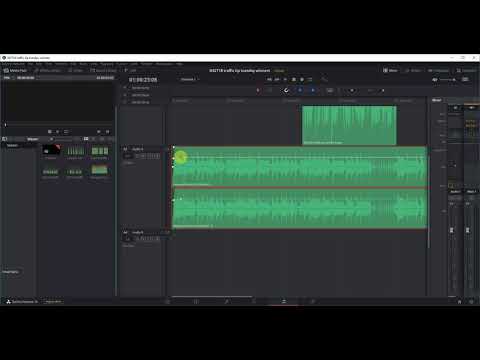This screenshot has height=360, width=480.
Task: Open the File menu
Action: click(x=30, y=64)
